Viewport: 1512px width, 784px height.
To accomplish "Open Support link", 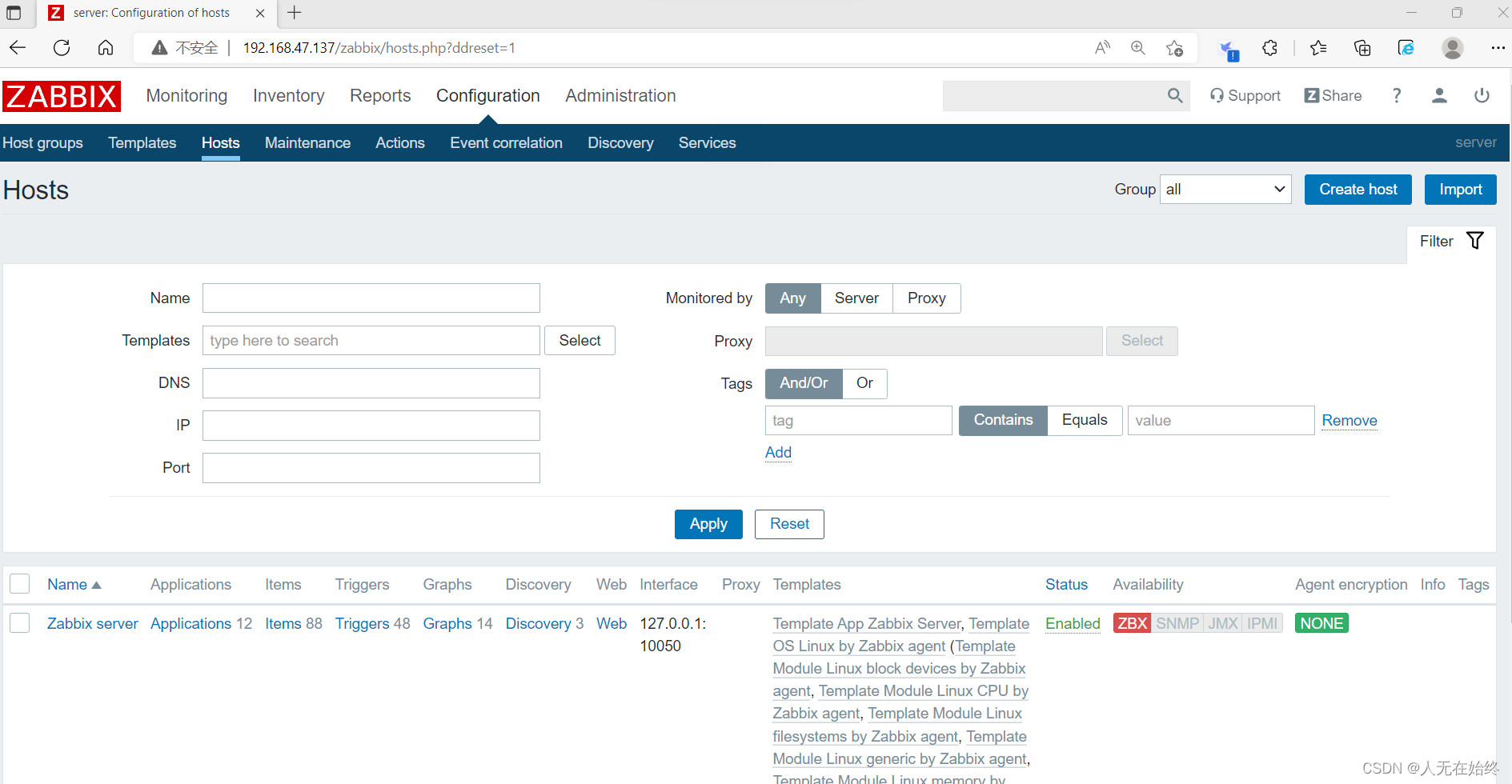I will (x=1245, y=96).
